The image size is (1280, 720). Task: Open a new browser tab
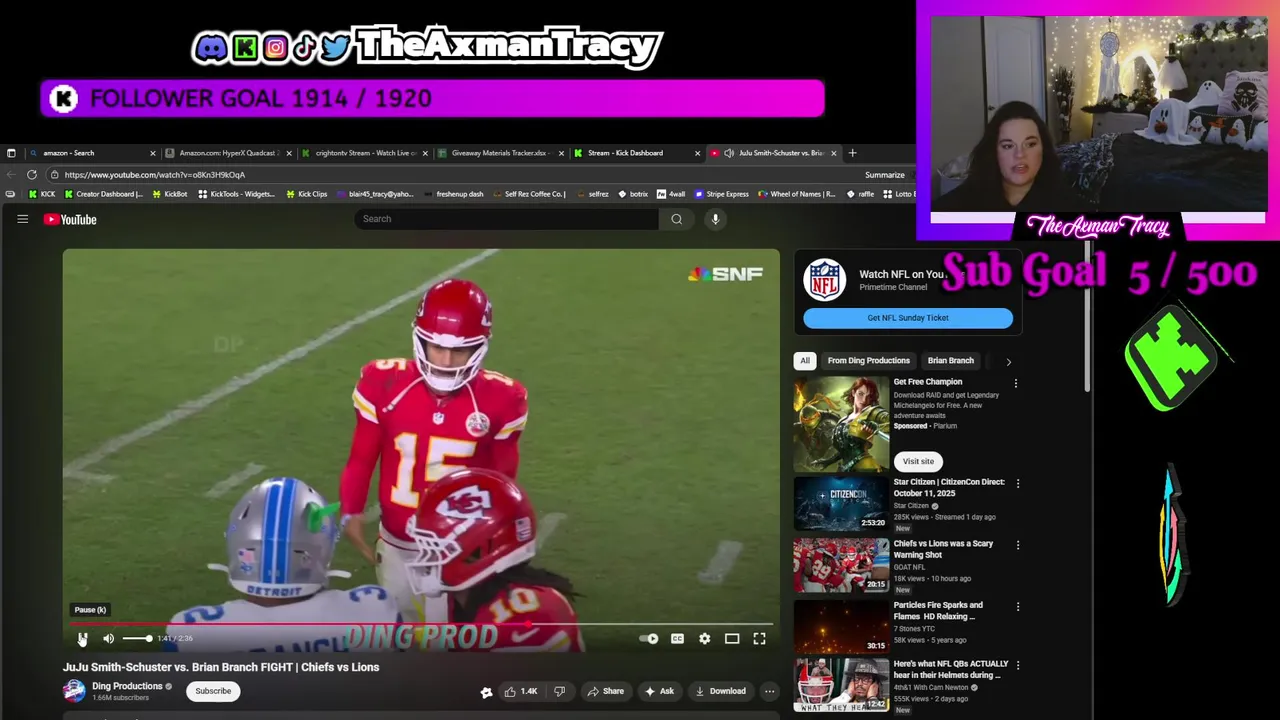[x=852, y=153]
